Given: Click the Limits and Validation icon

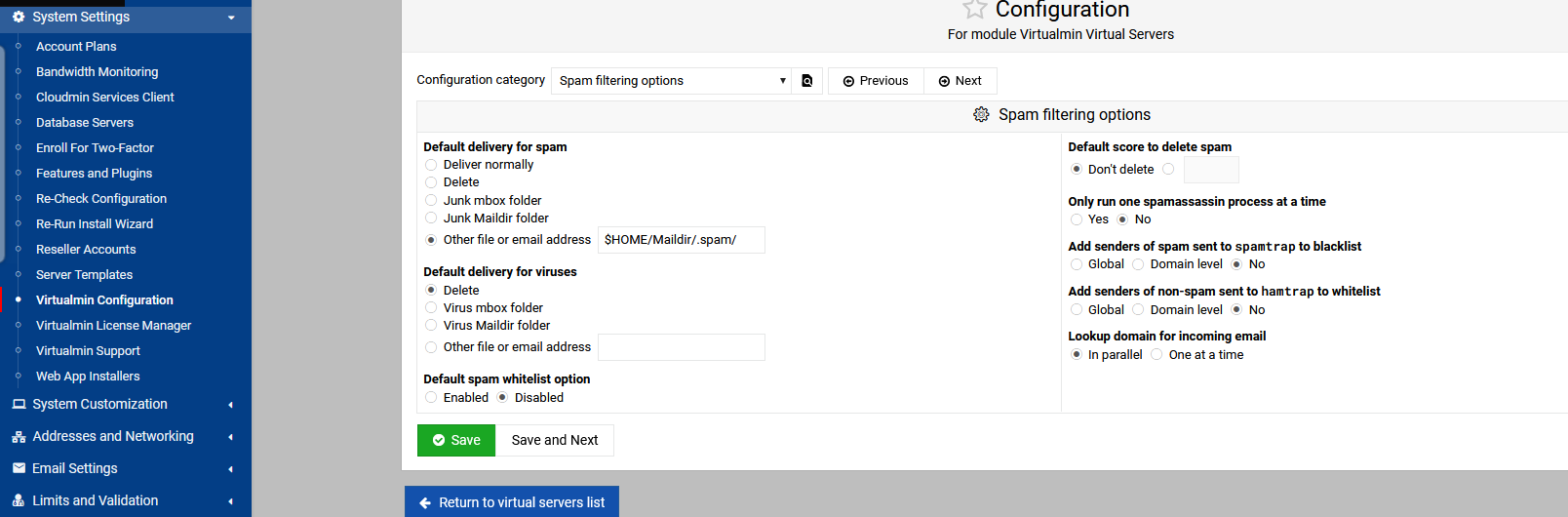Looking at the screenshot, I should tap(19, 500).
